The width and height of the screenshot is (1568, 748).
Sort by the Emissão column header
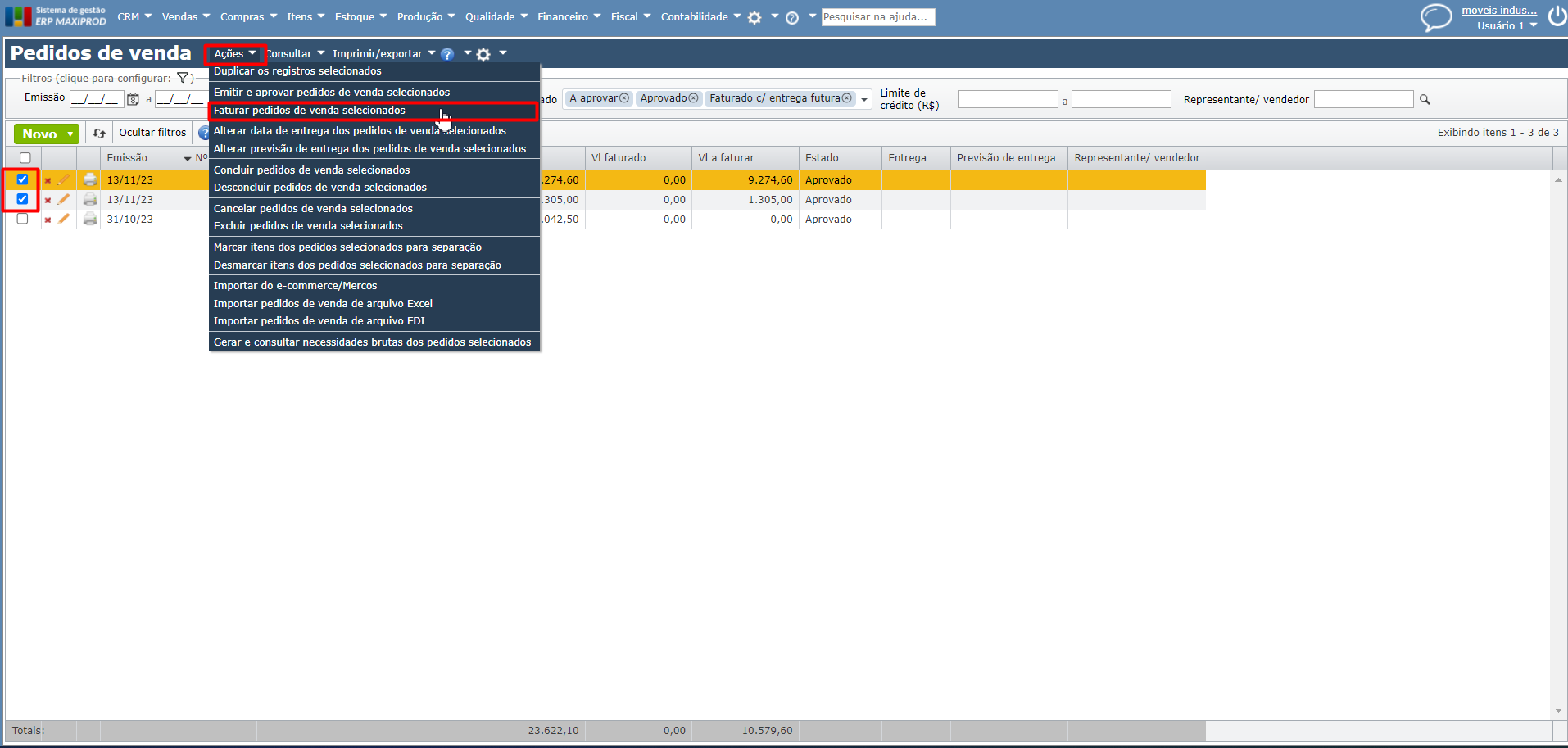127,158
